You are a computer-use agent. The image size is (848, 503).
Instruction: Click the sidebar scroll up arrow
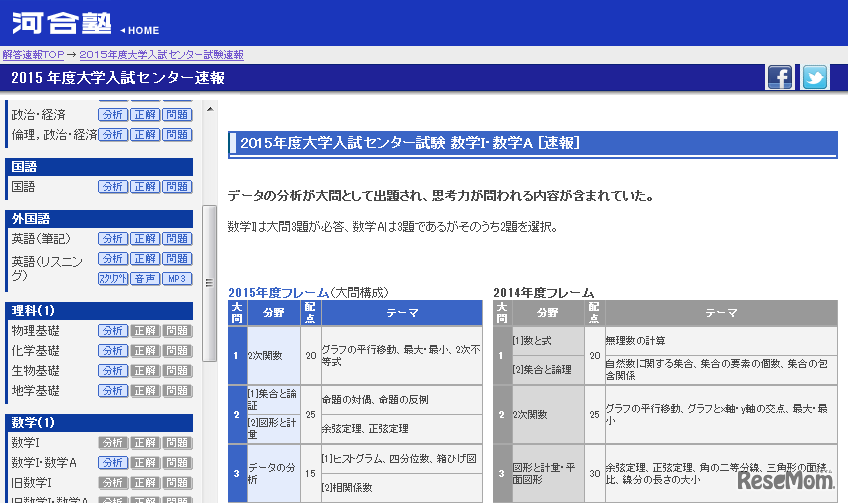point(209,108)
